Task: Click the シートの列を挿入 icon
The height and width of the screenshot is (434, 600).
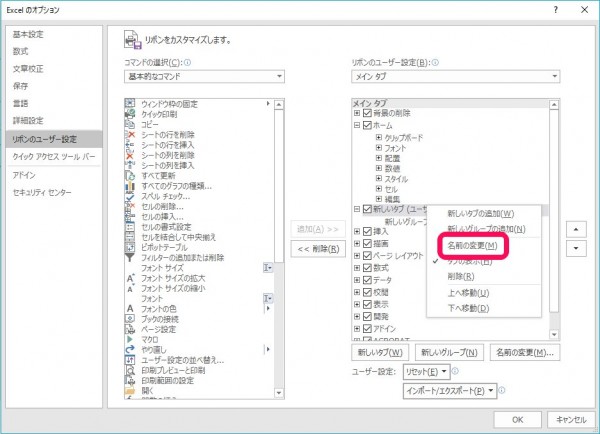Action: point(130,165)
